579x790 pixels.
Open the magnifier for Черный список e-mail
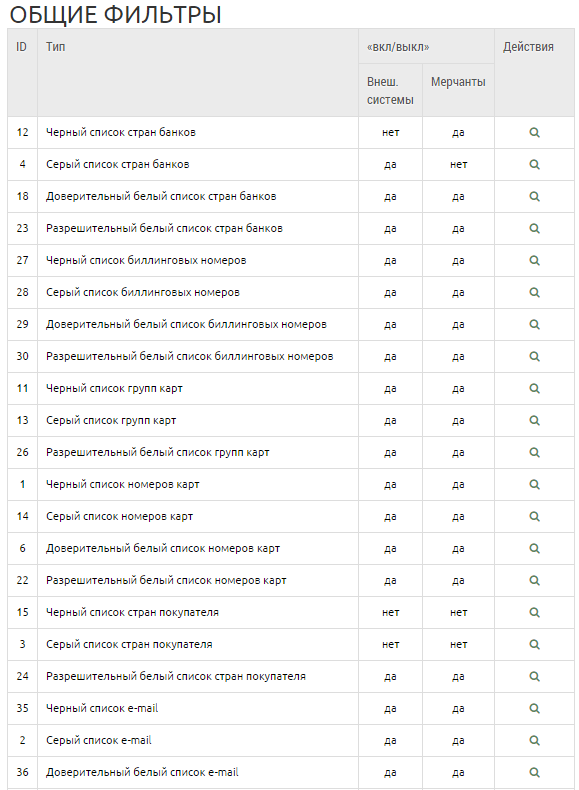(534, 708)
